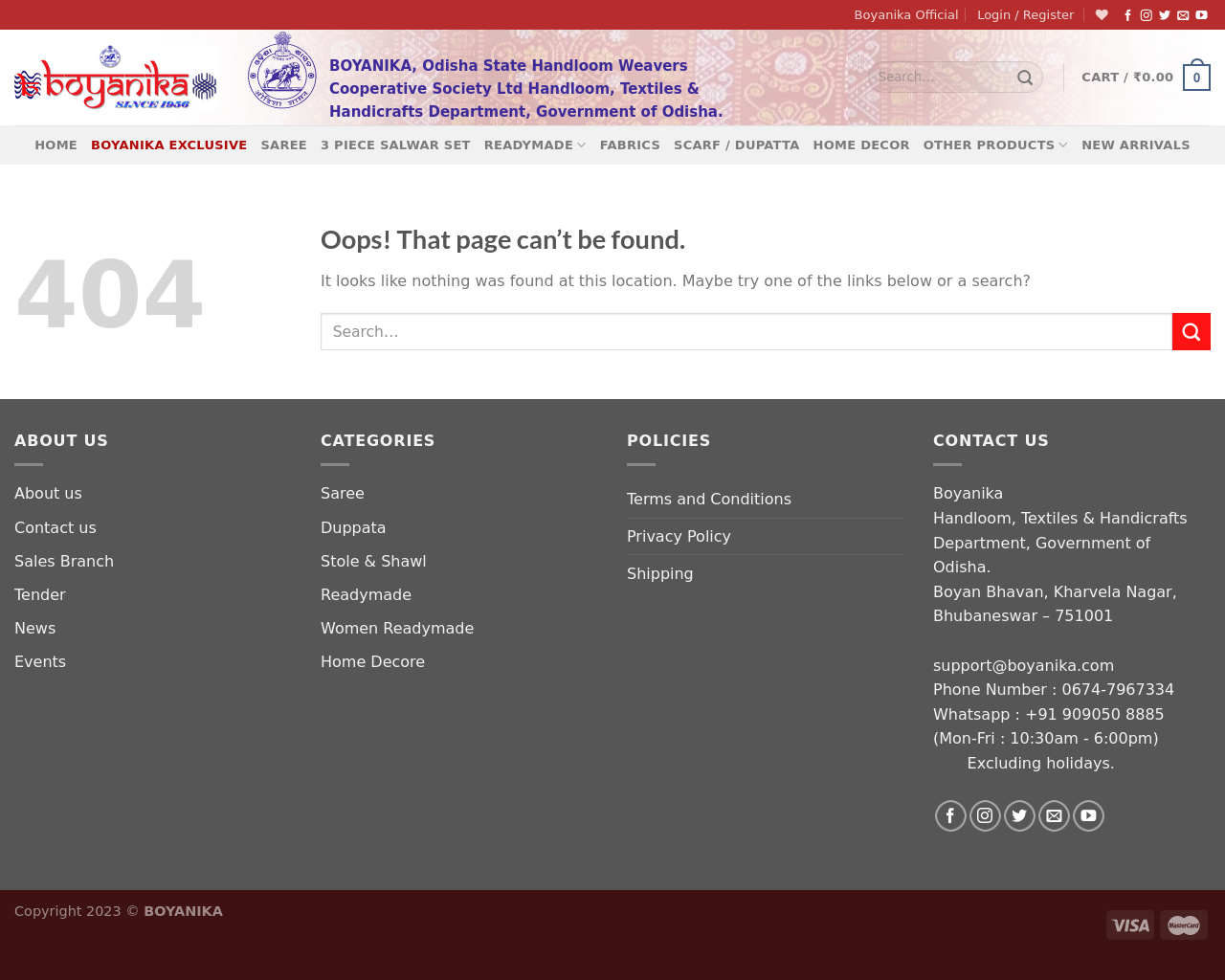Open Login / Register link
This screenshot has height=980, width=1225.
click(x=1025, y=15)
